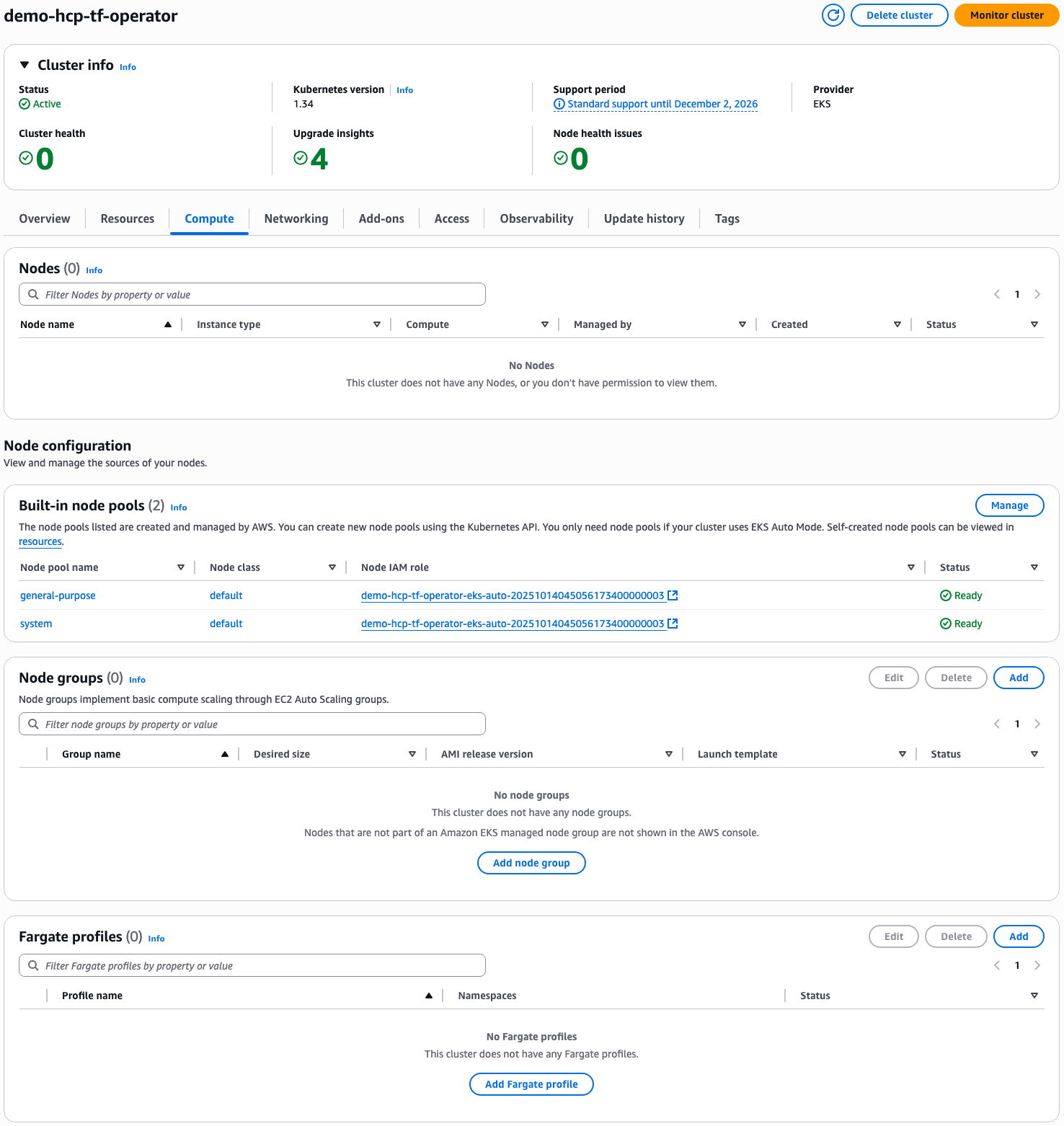Open default node class in general-purpose row
The width and height of the screenshot is (1064, 1126).
(226, 595)
